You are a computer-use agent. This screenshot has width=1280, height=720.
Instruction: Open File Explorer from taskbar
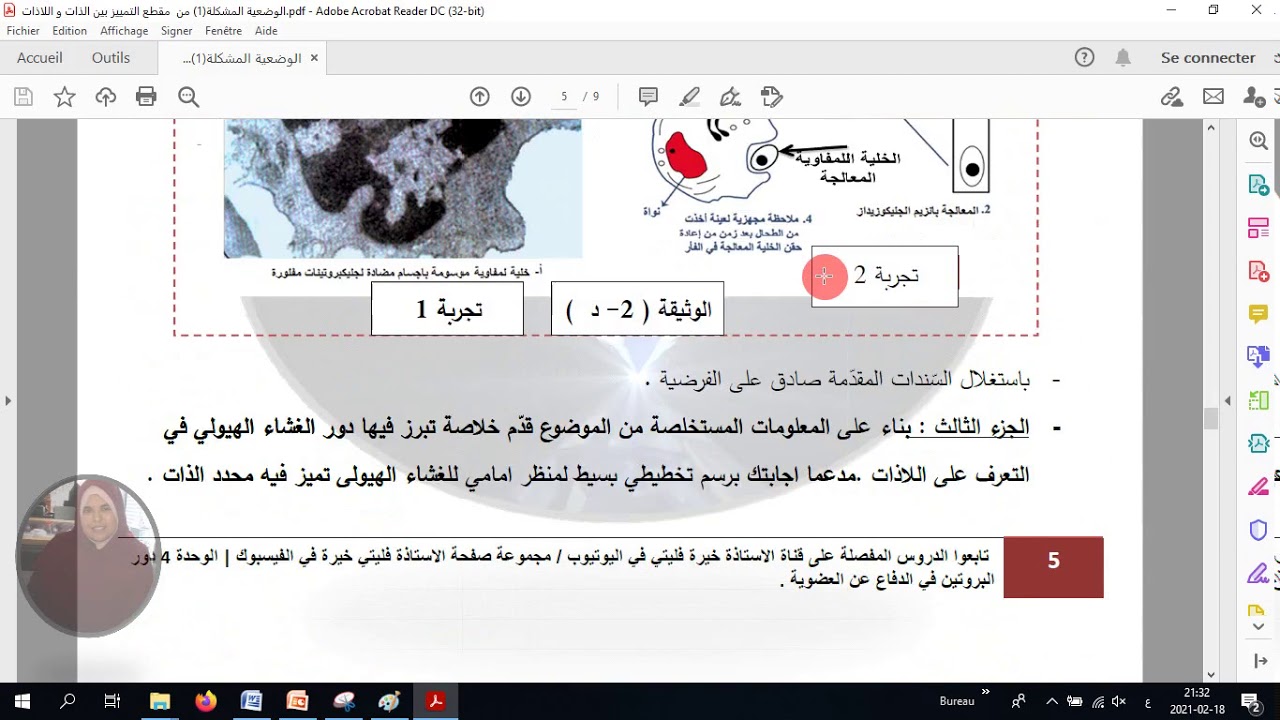[x=160, y=701]
